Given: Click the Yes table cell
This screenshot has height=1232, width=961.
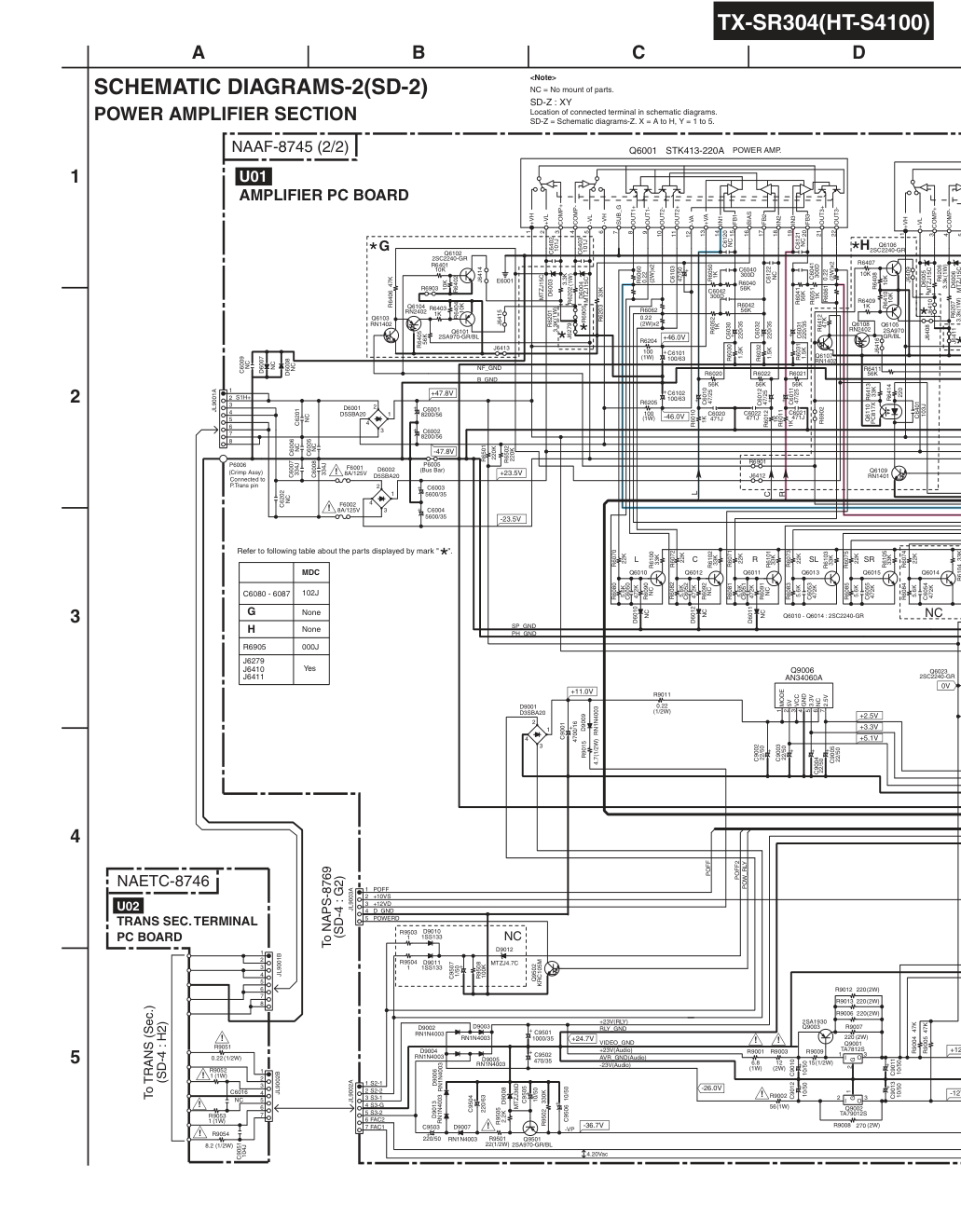Looking at the screenshot, I should coord(309,668).
